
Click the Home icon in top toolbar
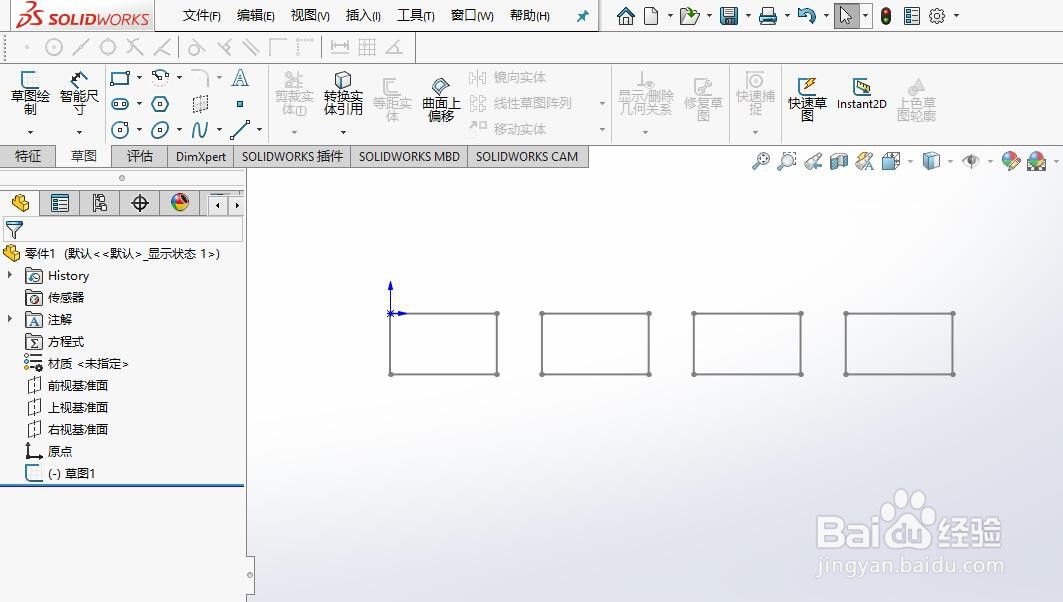pyautogui.click(x=626, y=16)
